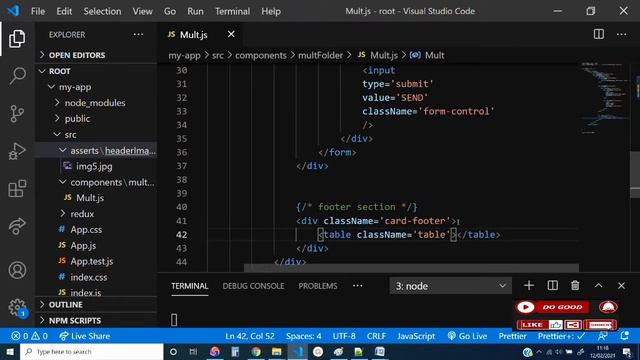The height and width of the screenshot is (360, 640).
Task: Open the View menu
Action: click(142, 11)
